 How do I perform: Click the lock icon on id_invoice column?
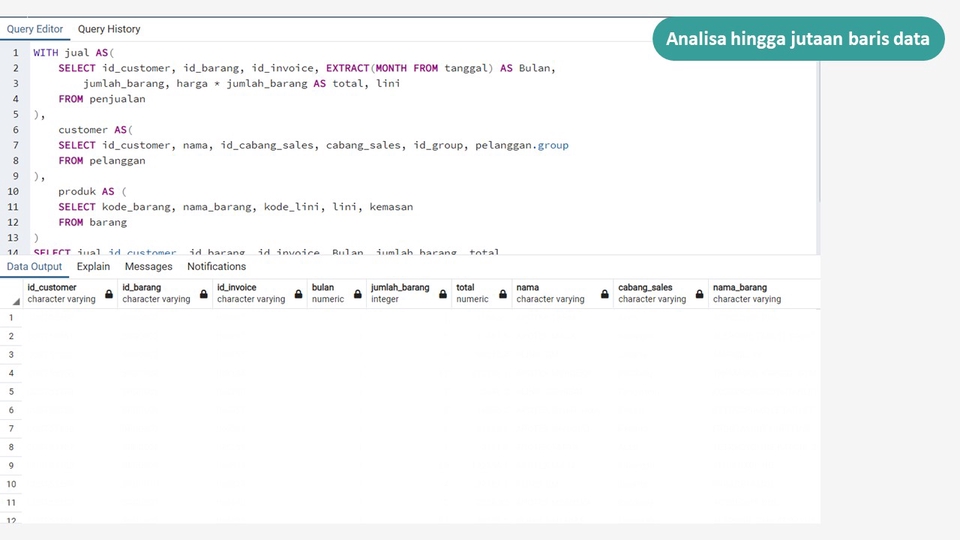click(298, 294)
